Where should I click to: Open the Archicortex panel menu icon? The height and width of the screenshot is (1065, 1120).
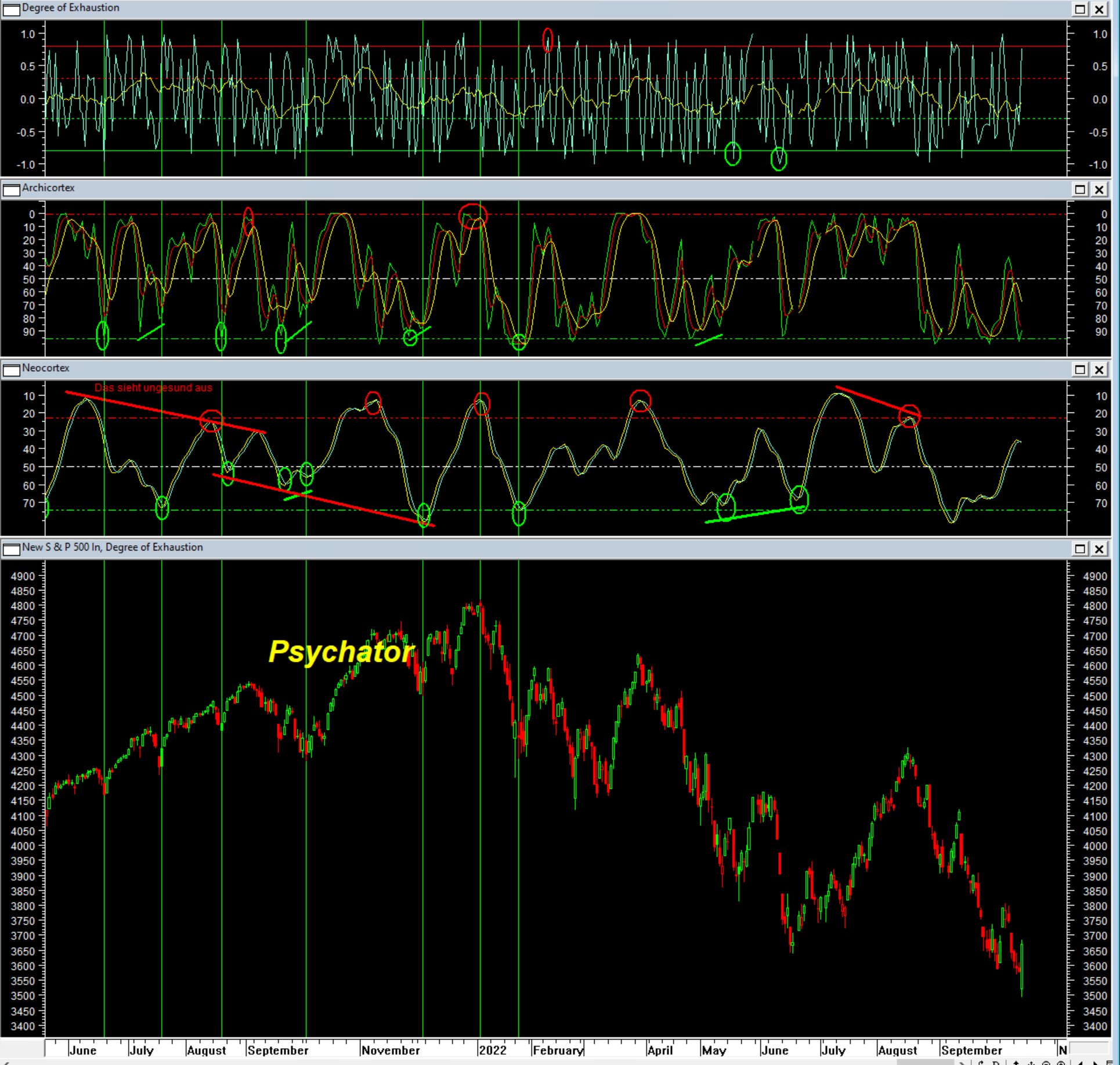click(x=11, y=189)
